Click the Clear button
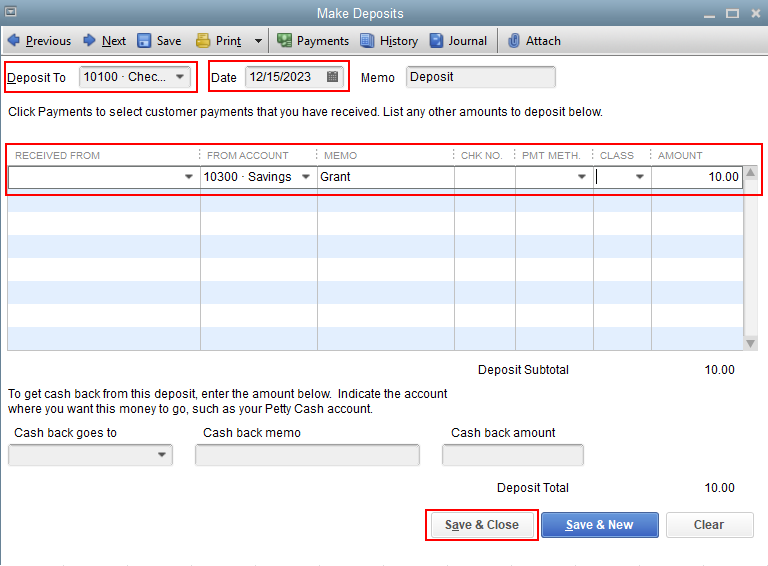Image resolution: width=768 pixels, height=566 pixels. tap(710, 525)
